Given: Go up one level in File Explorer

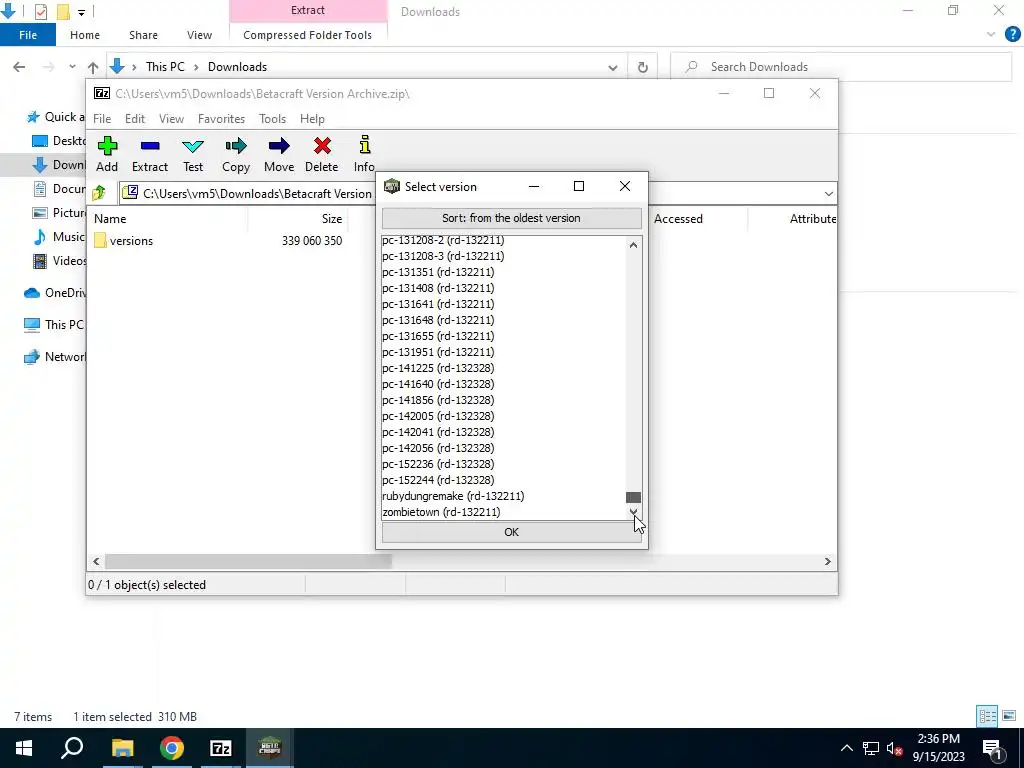Looking at the screenshot, I should [93, 67].
